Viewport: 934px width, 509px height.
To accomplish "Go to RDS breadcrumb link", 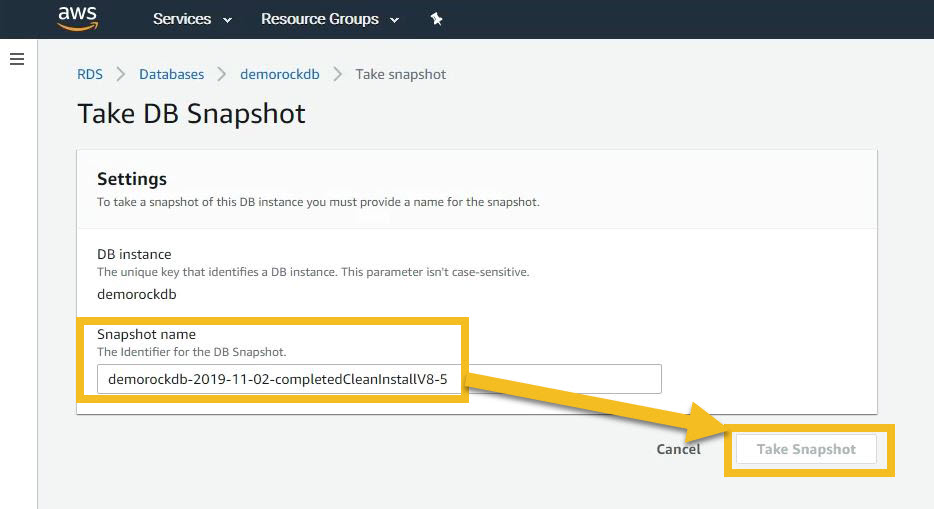I will (90, 74).
